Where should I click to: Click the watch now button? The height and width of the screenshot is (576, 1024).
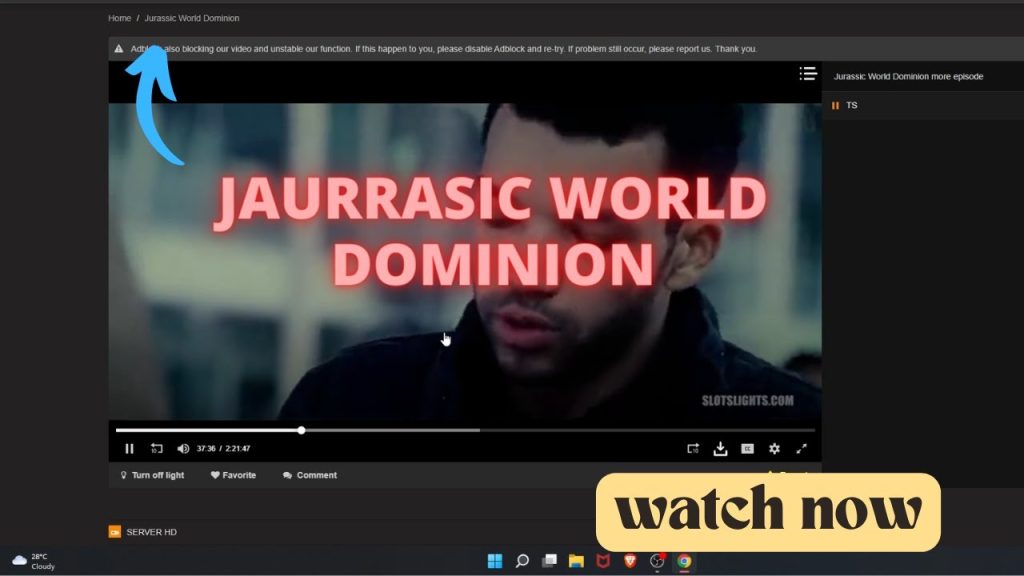coord(770,511)
